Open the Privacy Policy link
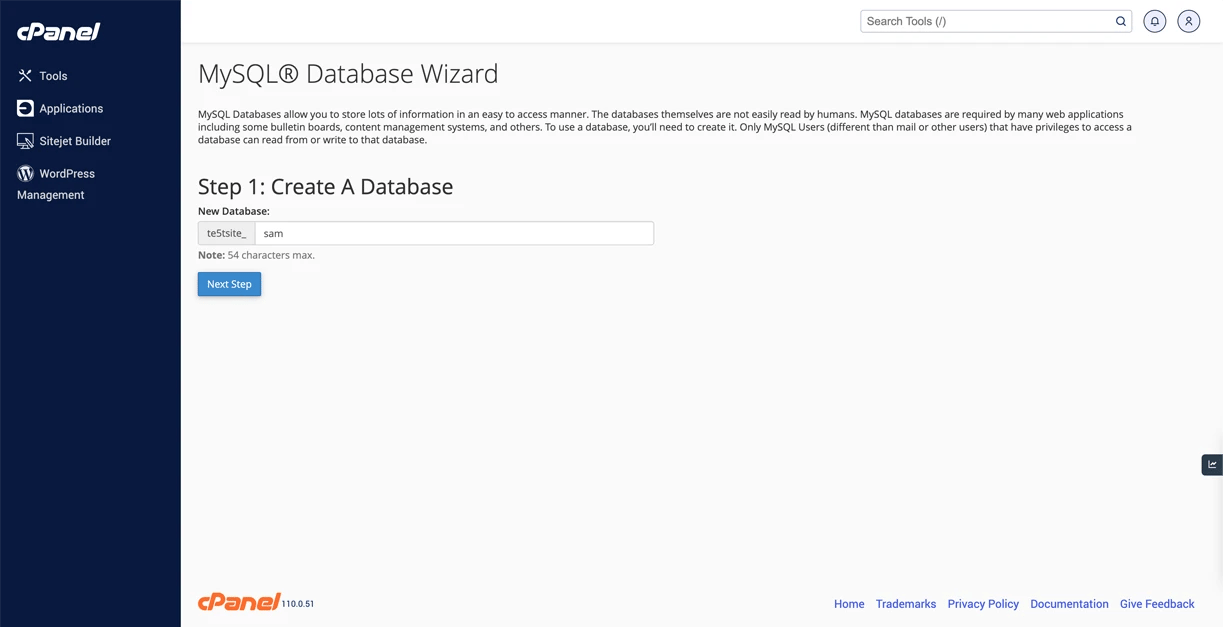 pyautogui.click(x=983, y=604)
